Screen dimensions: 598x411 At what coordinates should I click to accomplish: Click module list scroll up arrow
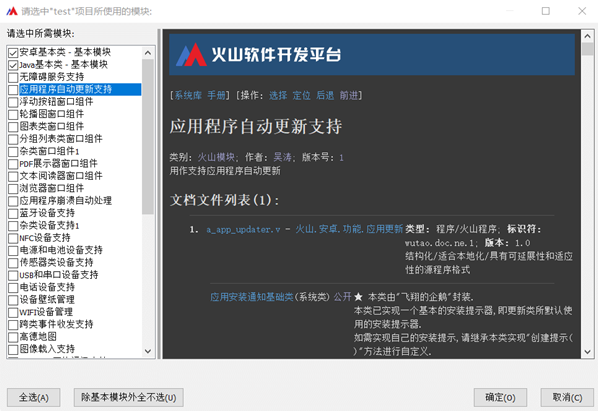(x=148, y=53)
